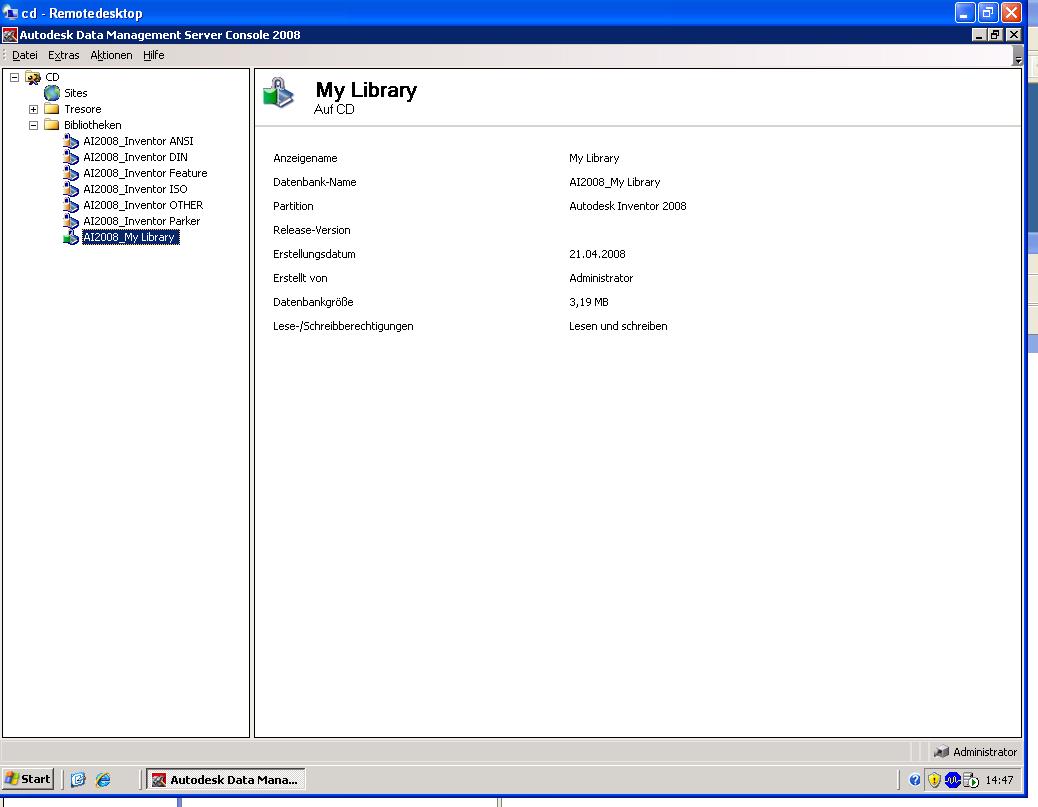Open the Datei menu
This screenshot has height=807, width=1038.
pos(24,55)
